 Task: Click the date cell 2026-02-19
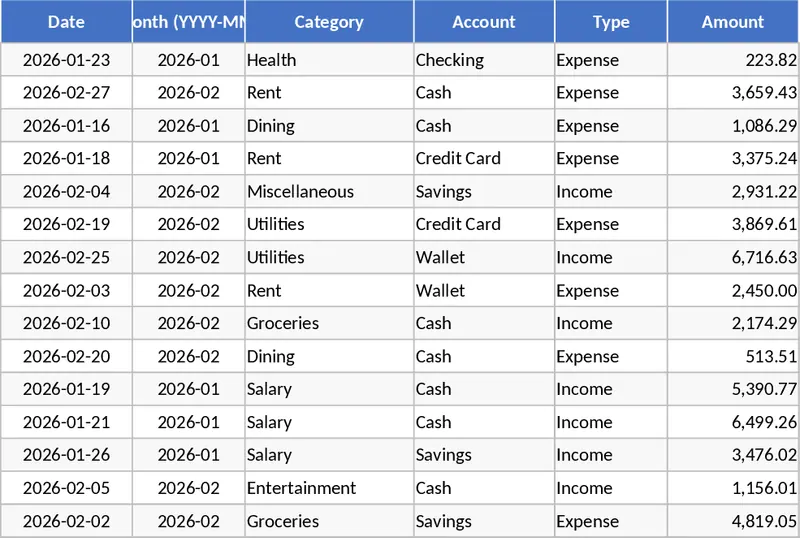66,225
